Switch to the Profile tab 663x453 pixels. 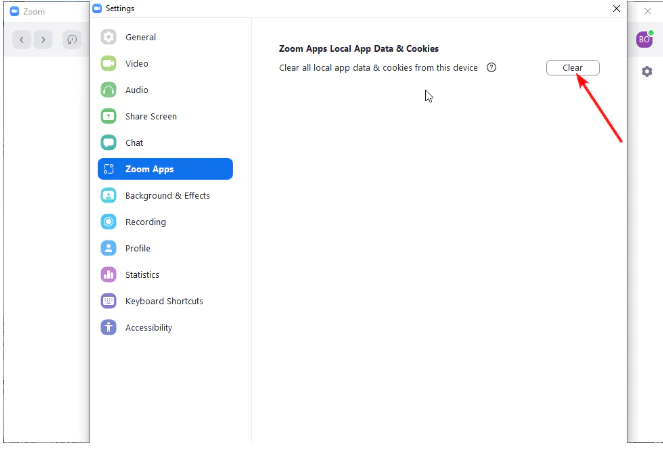pos(138,249)
